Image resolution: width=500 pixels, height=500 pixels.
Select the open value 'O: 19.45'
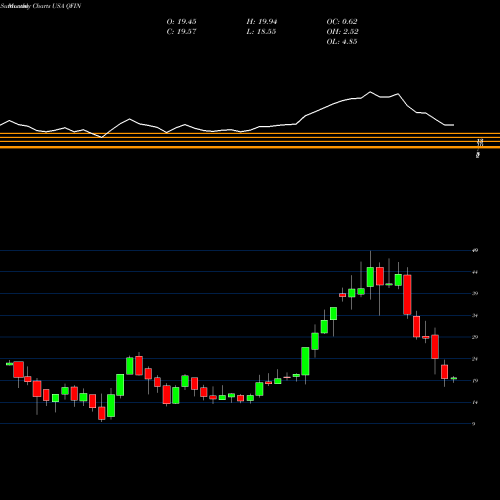(181, 22)
